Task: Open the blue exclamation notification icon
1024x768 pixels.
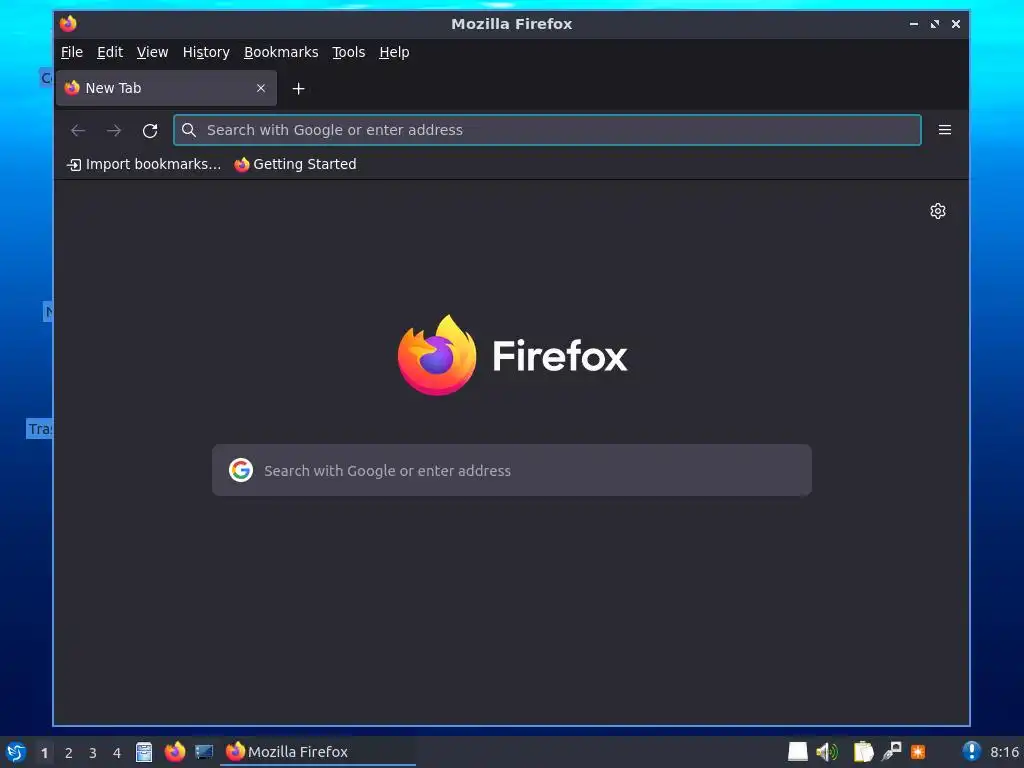Action: click(971, 751)
